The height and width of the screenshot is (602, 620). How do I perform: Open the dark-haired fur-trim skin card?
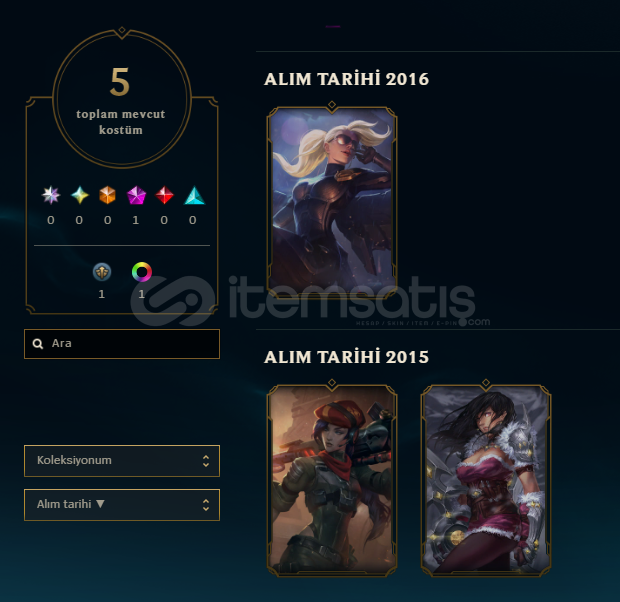click(486, 478)
